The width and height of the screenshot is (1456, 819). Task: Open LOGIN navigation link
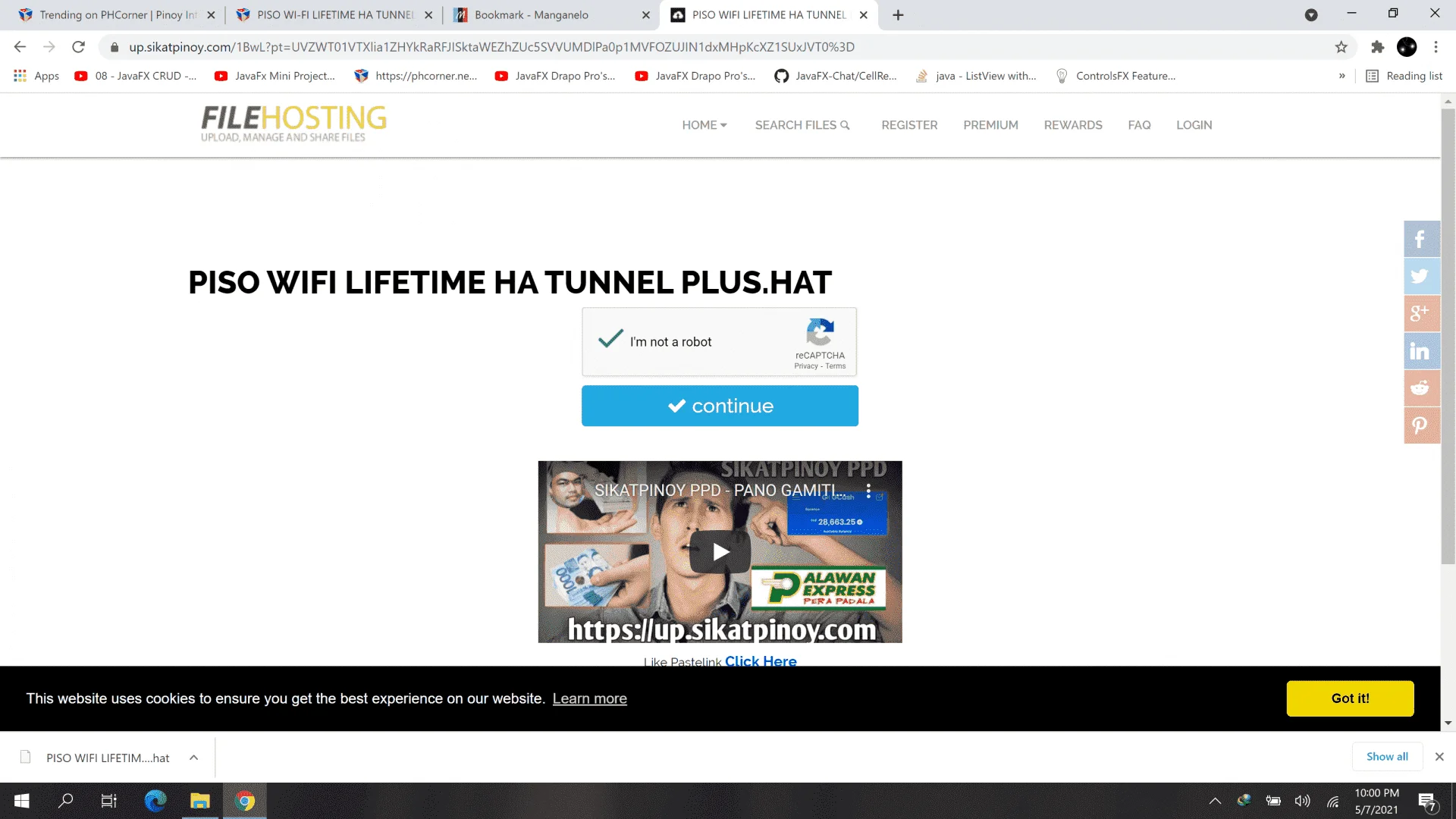(1194, 125)
